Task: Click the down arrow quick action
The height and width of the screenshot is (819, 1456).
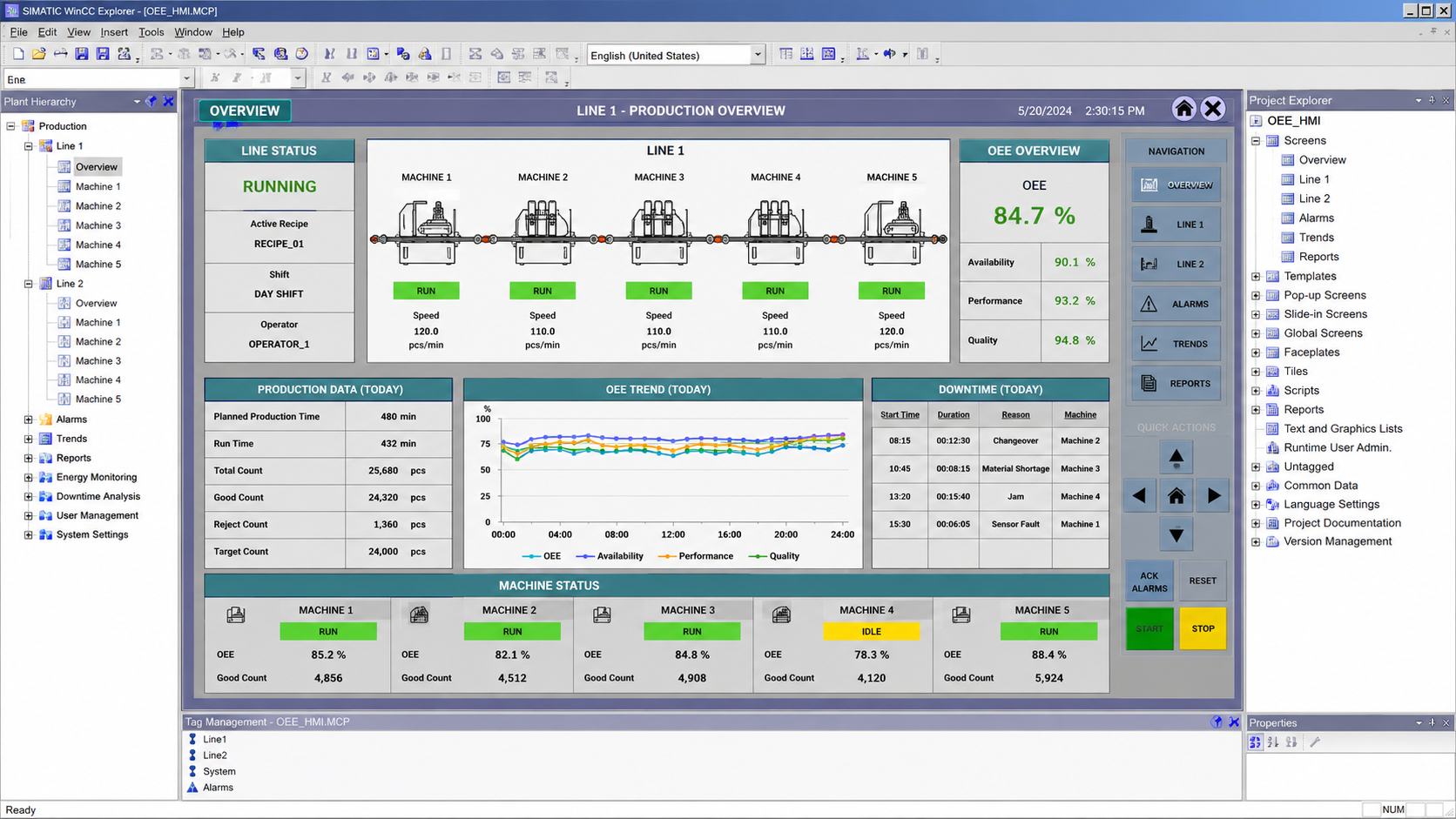Action: pyautogui.click(x=1176, y=534)
